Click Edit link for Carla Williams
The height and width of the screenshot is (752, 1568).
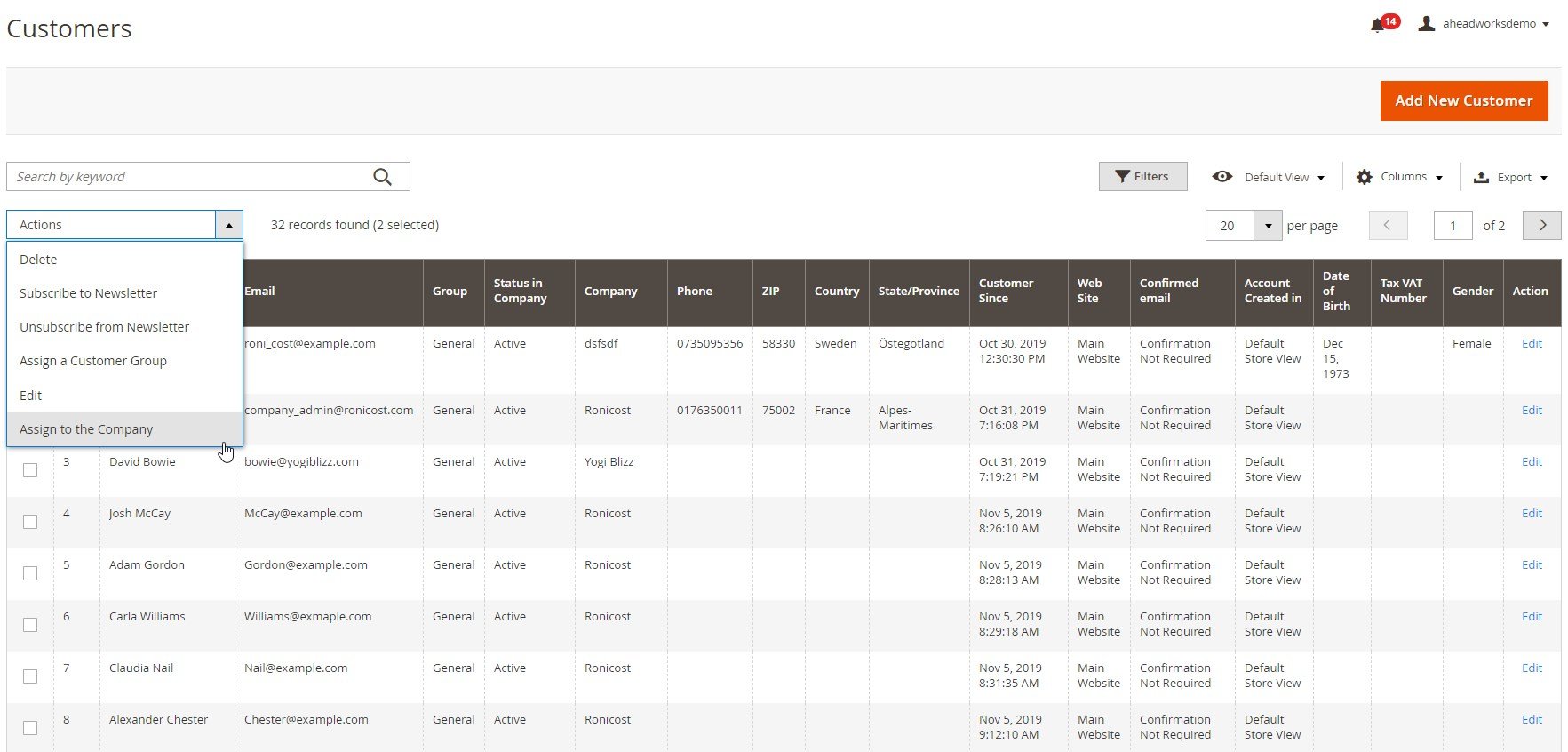pyautogui.click(x=1532, y=616)
